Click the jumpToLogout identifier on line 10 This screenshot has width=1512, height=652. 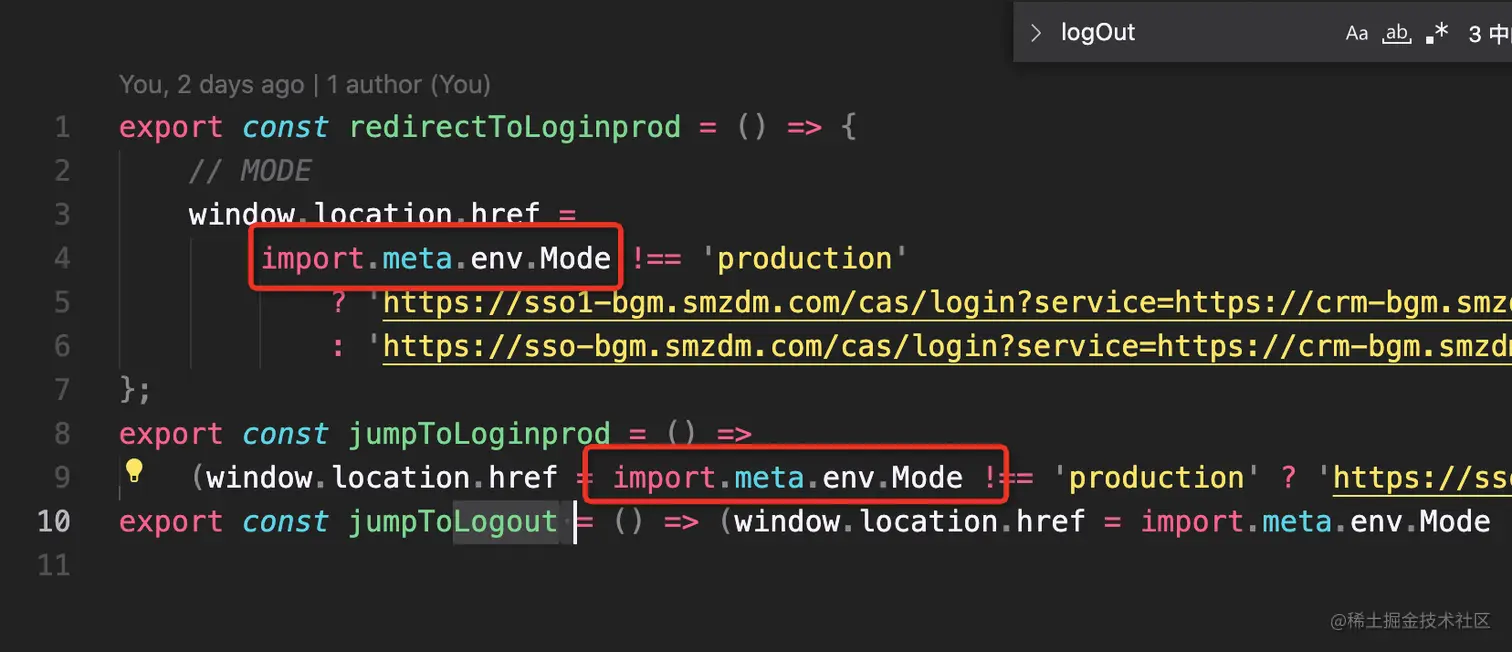click(452, 522)
